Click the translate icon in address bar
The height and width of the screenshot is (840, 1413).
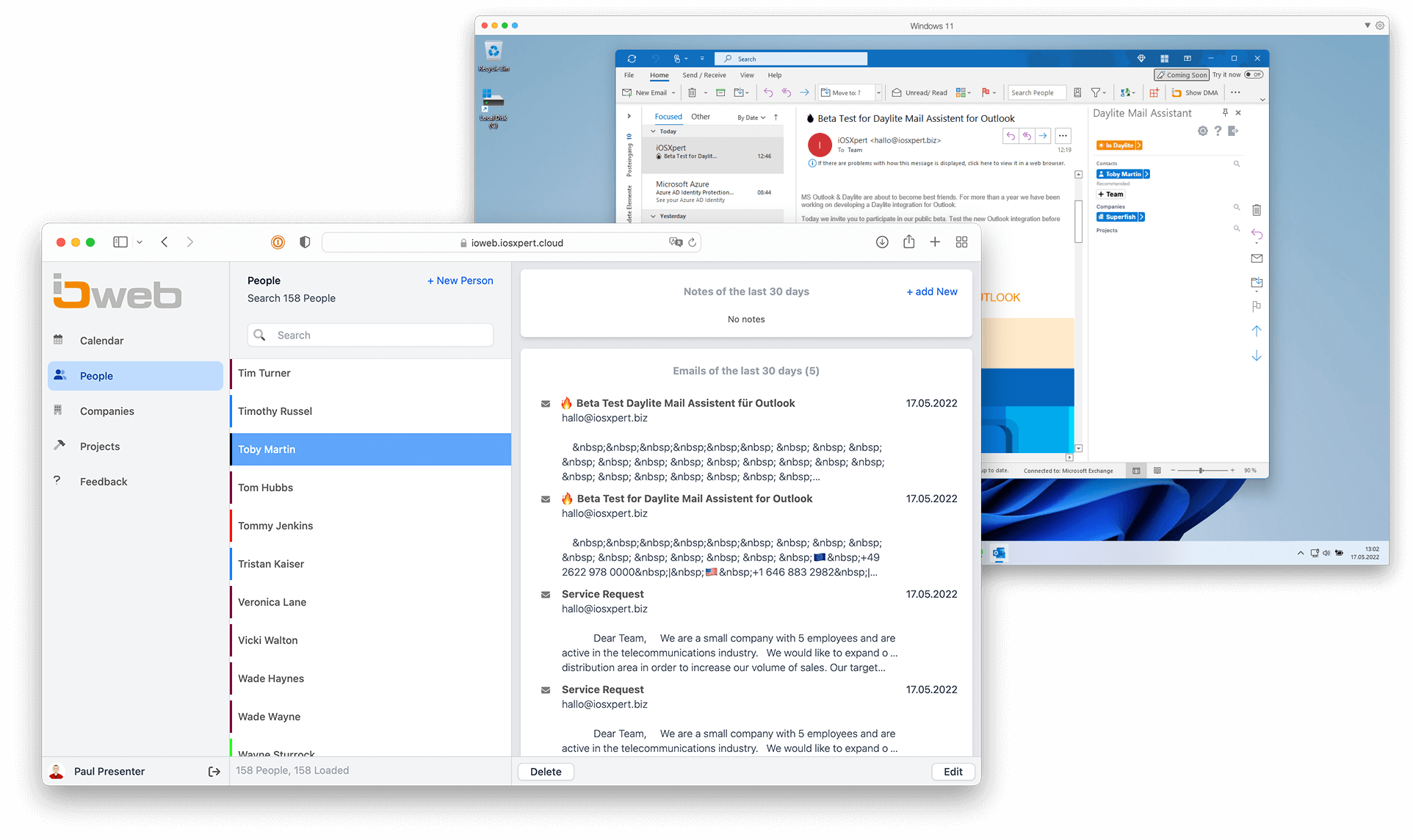(x=676, y=242)
